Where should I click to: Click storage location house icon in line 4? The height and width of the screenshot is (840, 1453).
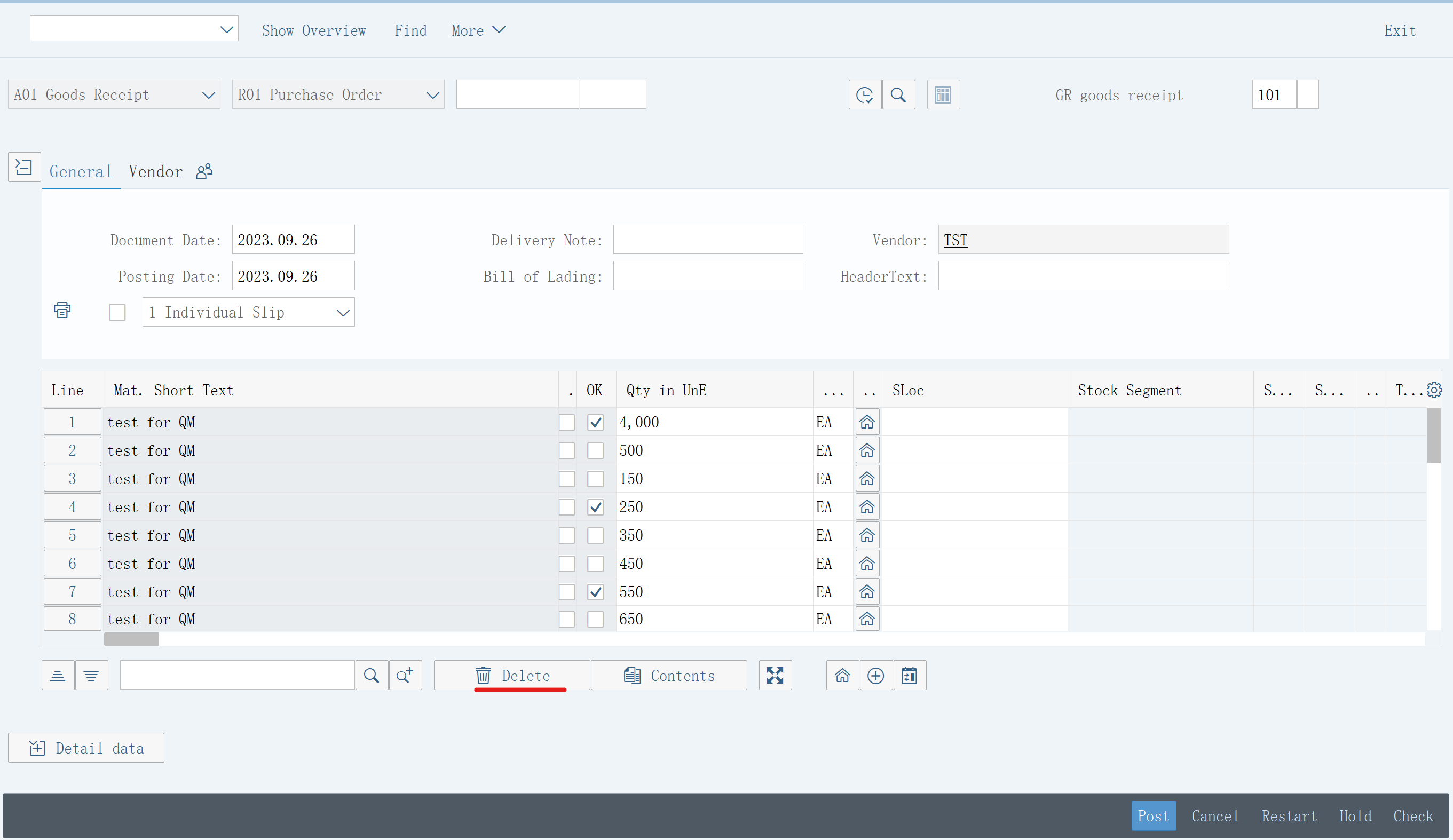click(866, 508)
